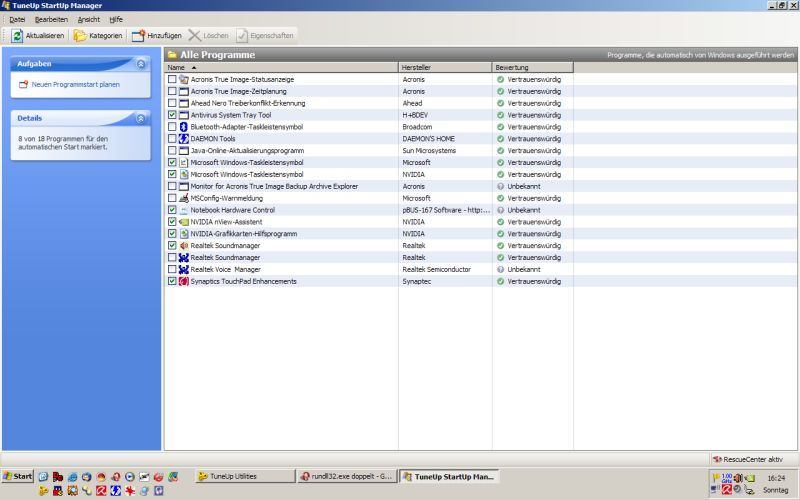Uncheck the Synaptics TouchPad Enhancements checkbox

click(x=172, y=281)
